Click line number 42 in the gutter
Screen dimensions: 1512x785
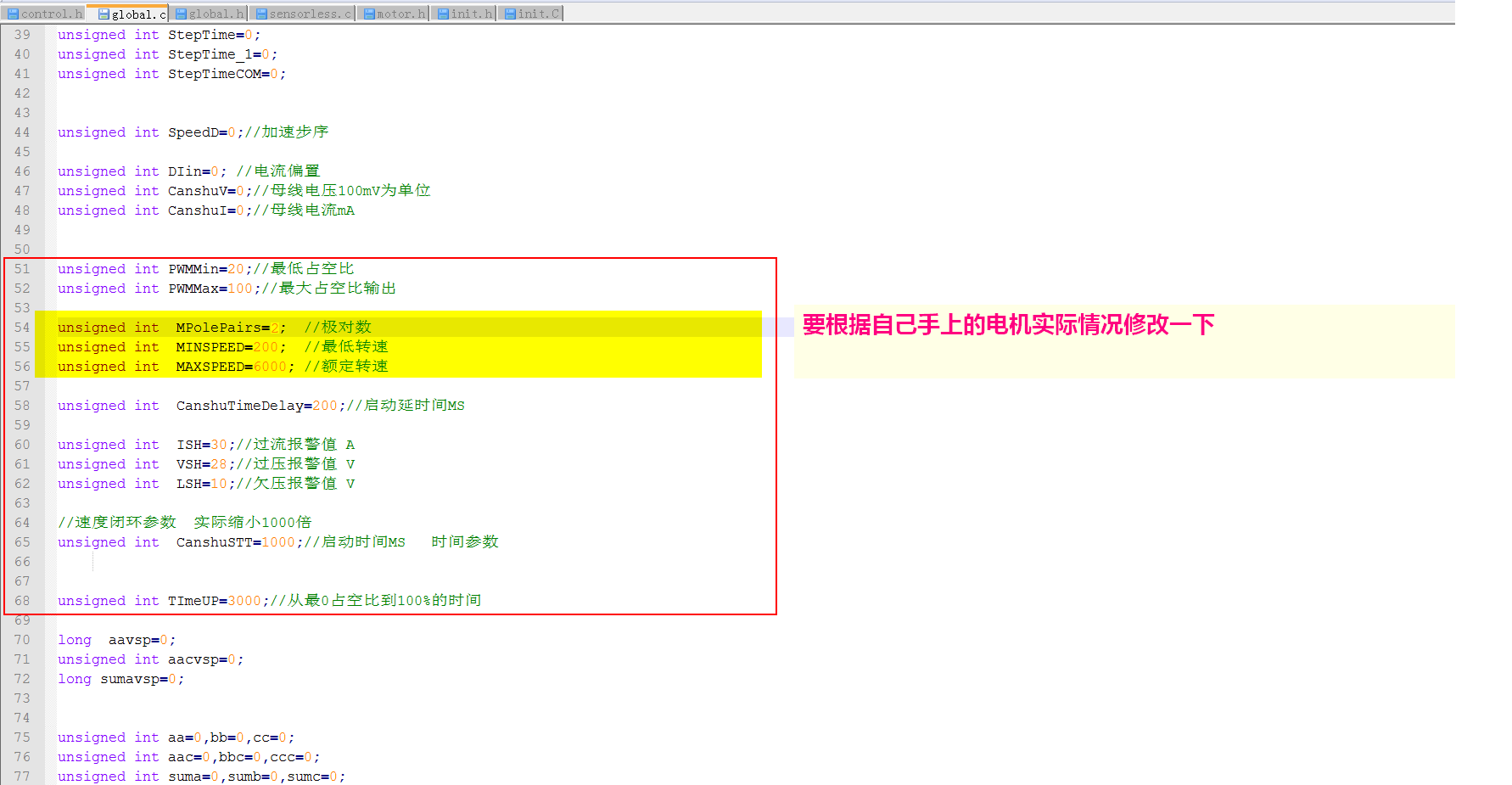[x=22, y=93]
